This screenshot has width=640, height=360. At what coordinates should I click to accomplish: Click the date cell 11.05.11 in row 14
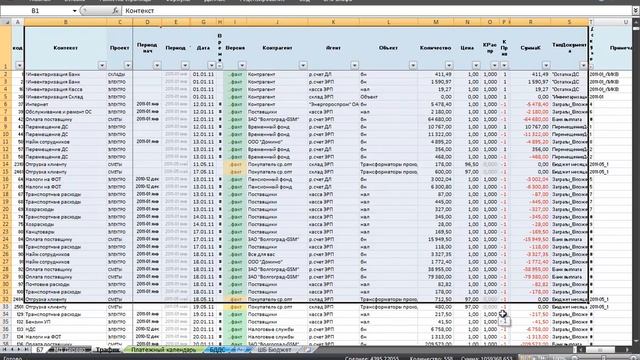coord(203,164)
